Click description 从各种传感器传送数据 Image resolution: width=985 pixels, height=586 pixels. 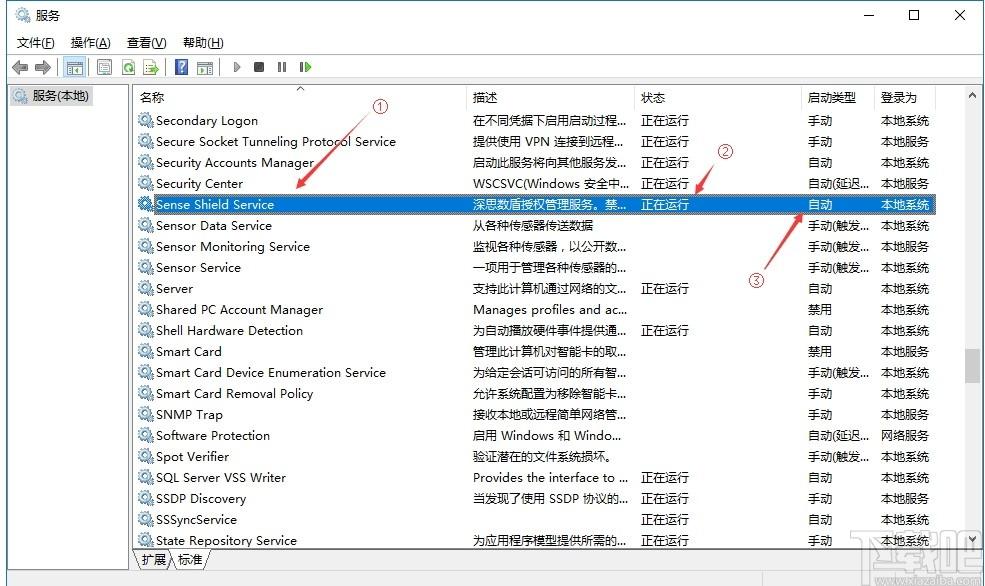click(x=533, y=225)
